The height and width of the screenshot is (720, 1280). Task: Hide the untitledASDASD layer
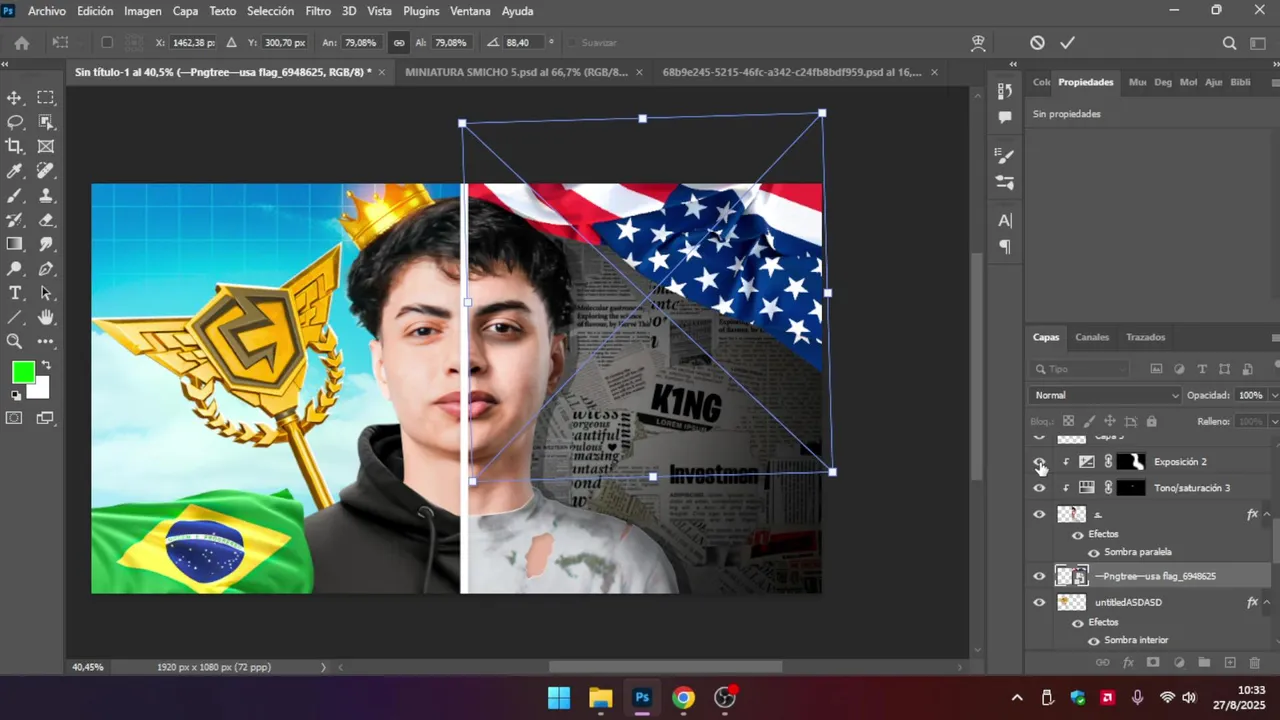1039,602
